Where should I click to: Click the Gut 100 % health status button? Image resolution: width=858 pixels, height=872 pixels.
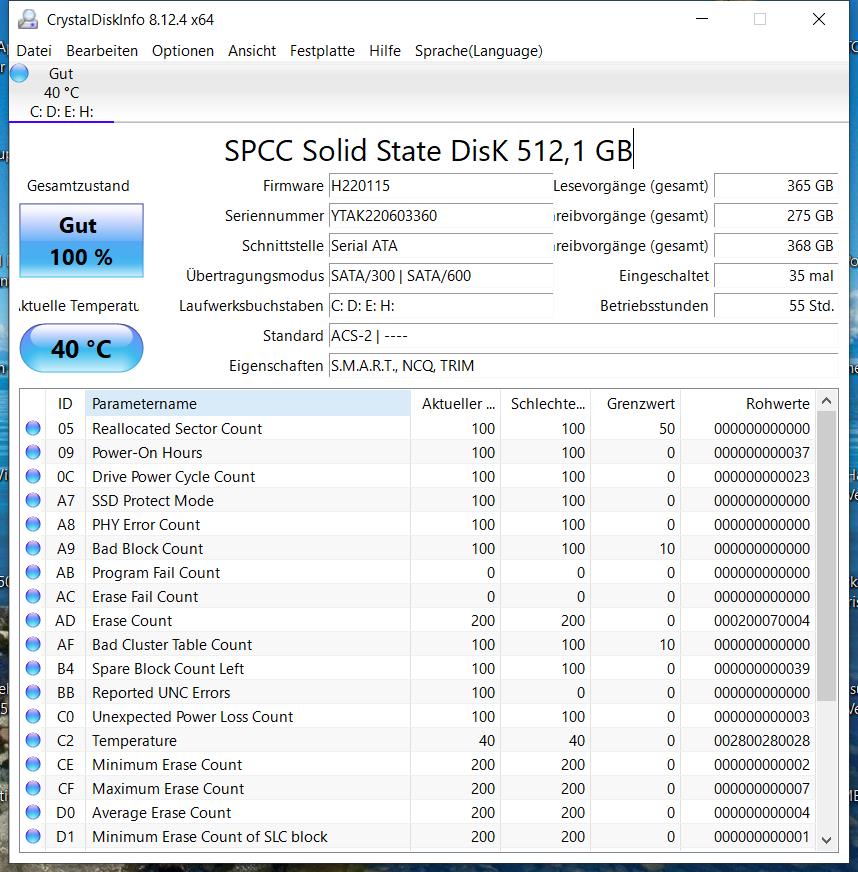point(82,240)
